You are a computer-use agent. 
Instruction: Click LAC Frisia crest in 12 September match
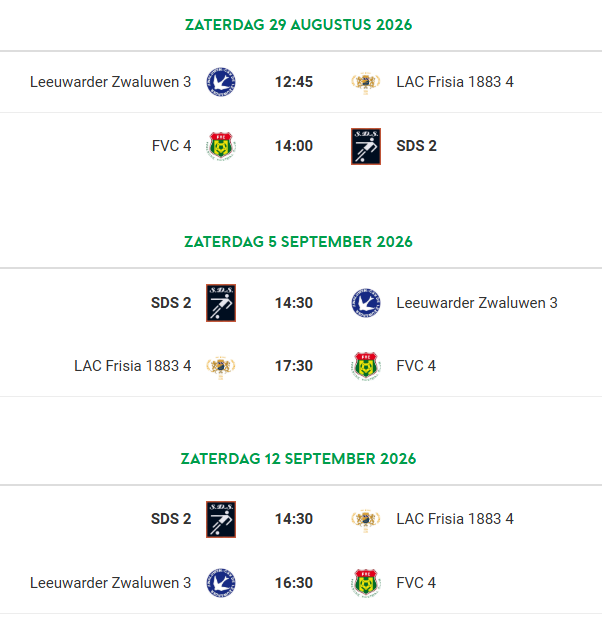pyautogui.click(x=366, y=520)
